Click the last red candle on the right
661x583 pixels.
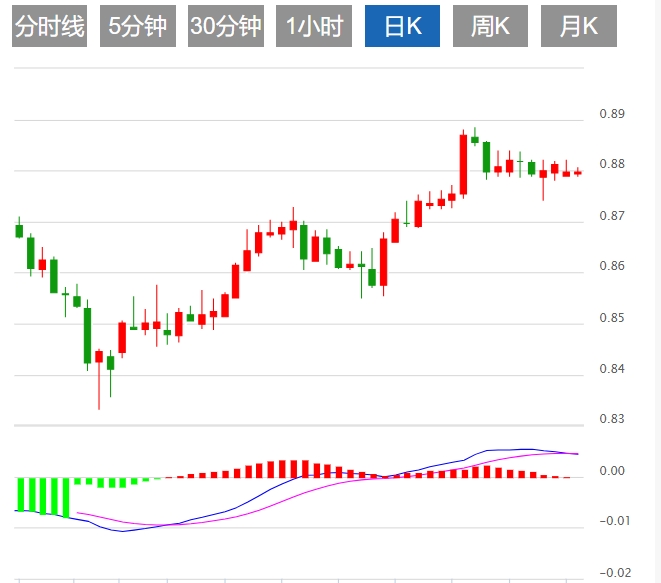coord(578,172)
